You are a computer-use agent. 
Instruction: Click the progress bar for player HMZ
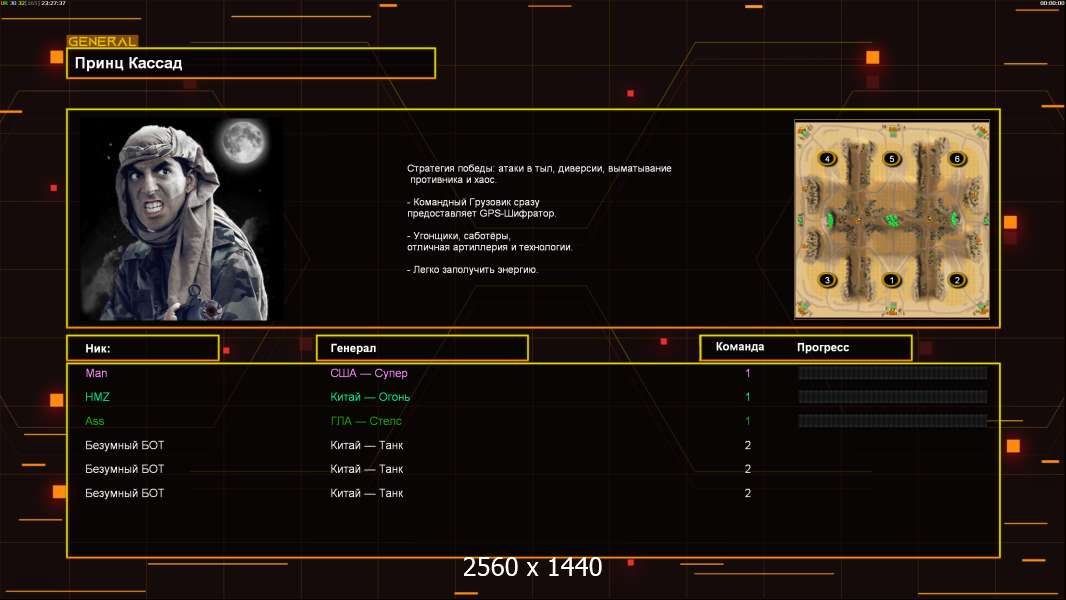892,397
